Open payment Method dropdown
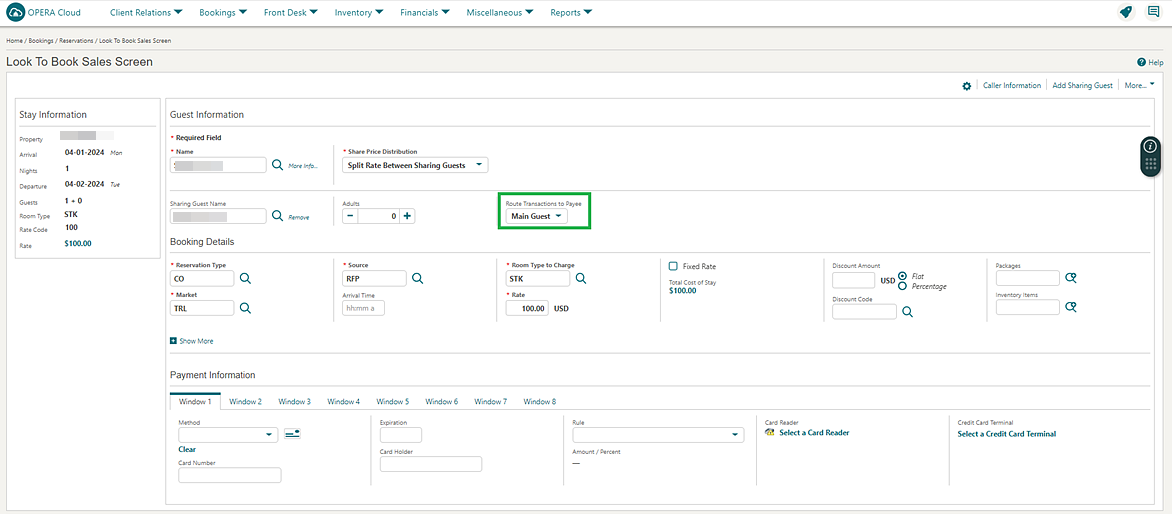1172x514 pixels. click(x=228, y=434)
